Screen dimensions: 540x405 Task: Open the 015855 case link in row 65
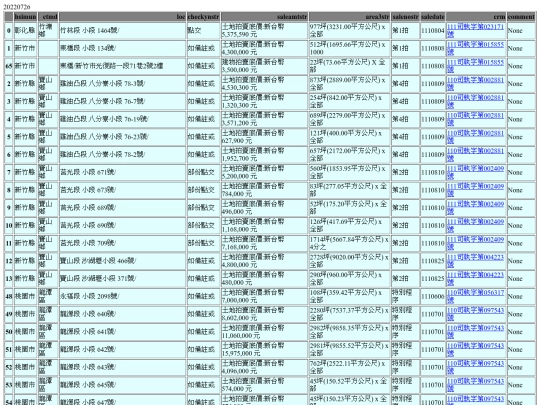click(x=475, y=66)
